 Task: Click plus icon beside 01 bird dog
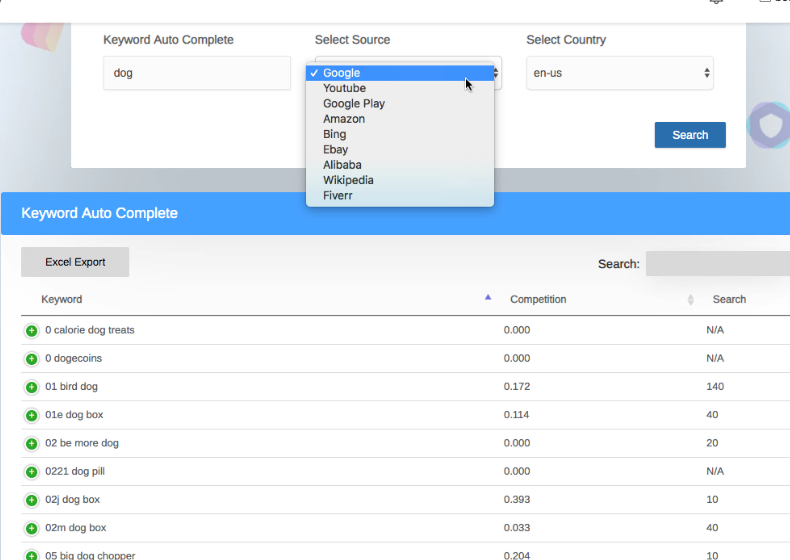31,387
